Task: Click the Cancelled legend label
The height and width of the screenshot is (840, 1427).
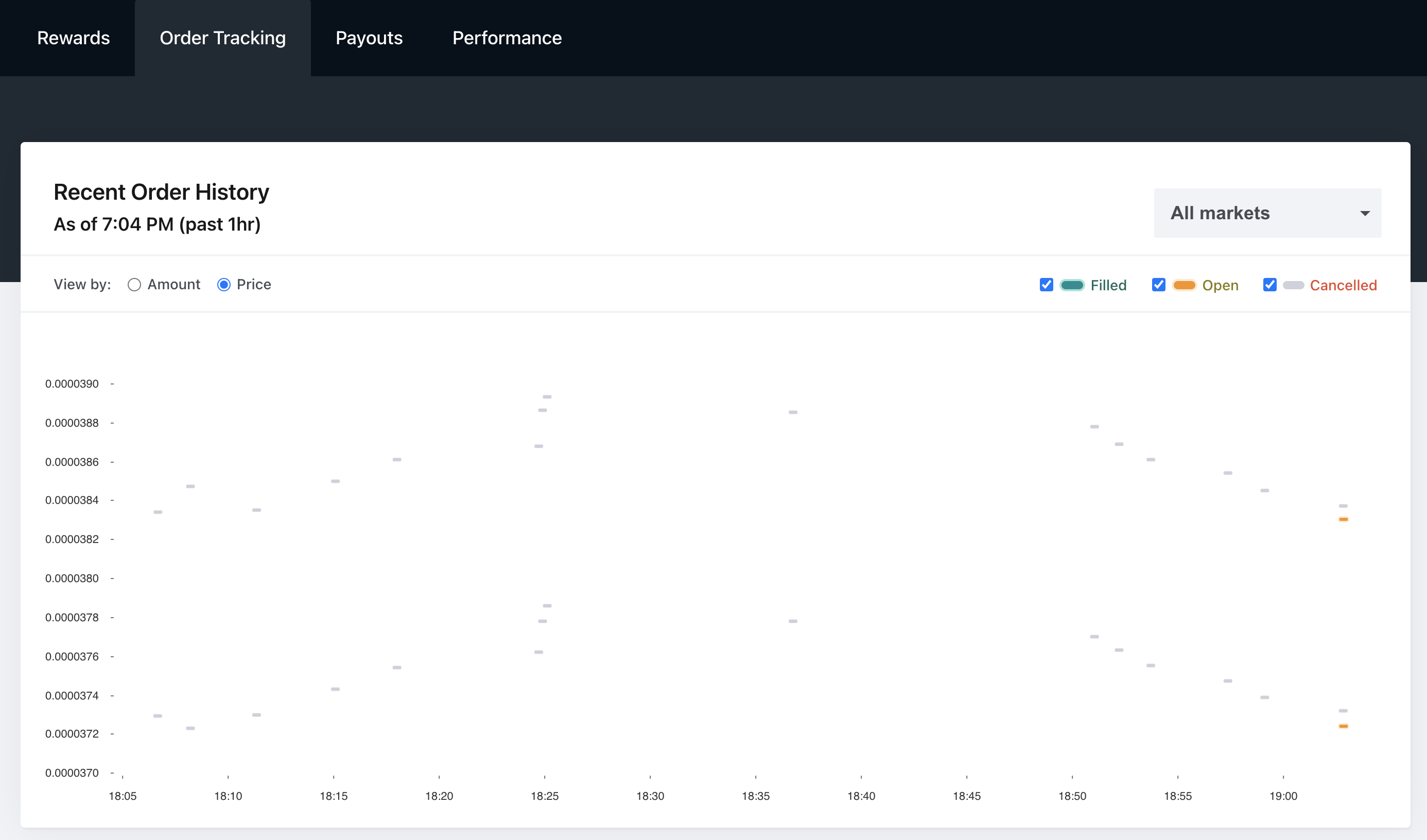Action: point(1343,285)
